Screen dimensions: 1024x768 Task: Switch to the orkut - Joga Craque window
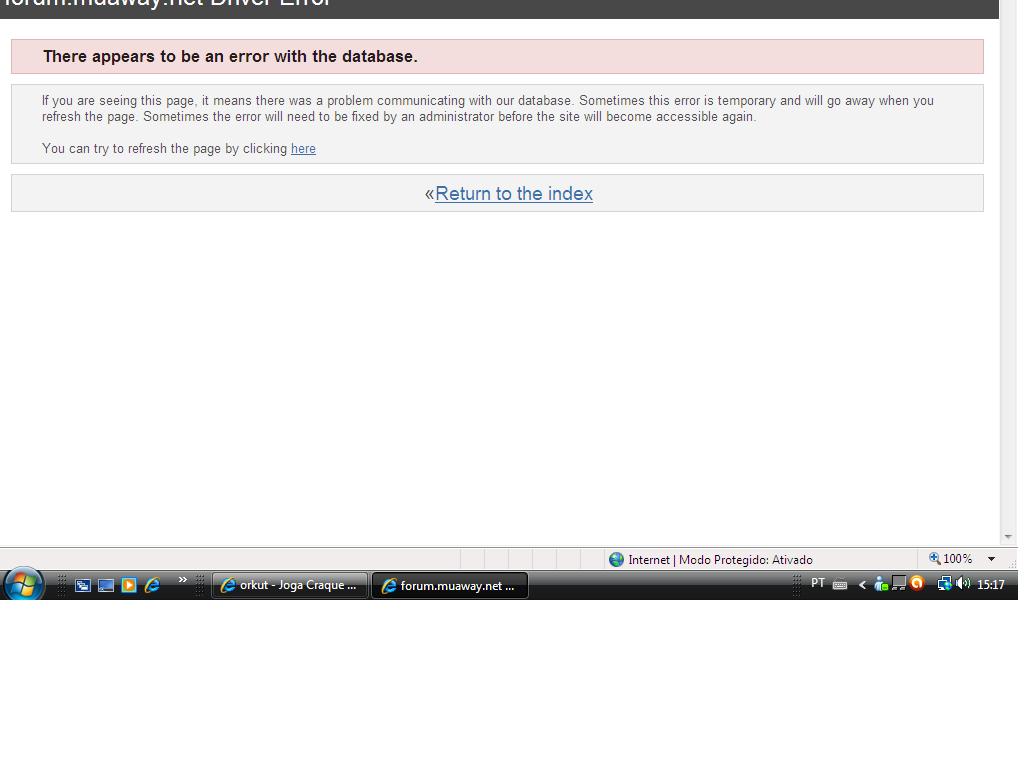289,586
